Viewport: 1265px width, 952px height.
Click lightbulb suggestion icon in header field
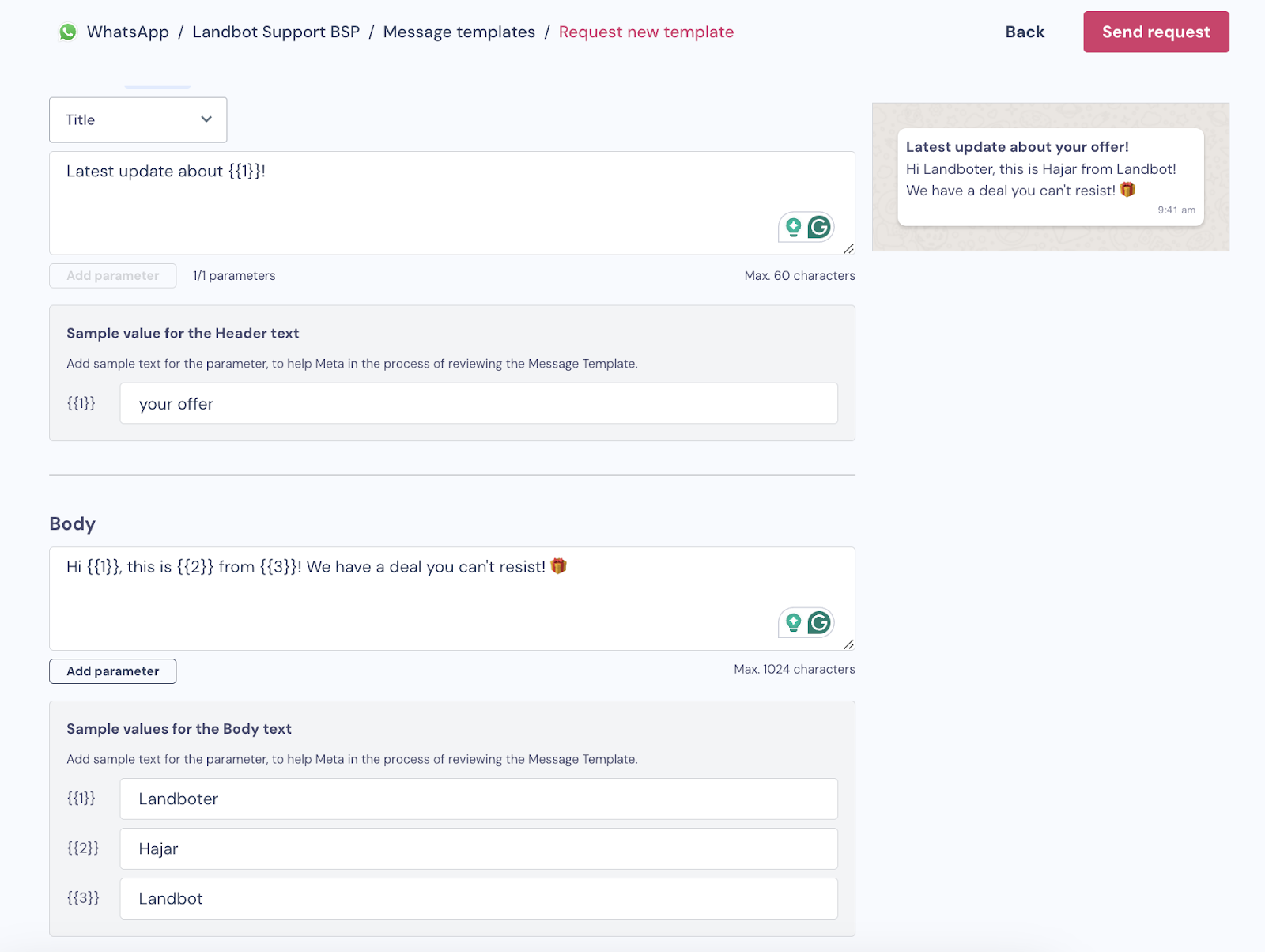click(793, 227)
